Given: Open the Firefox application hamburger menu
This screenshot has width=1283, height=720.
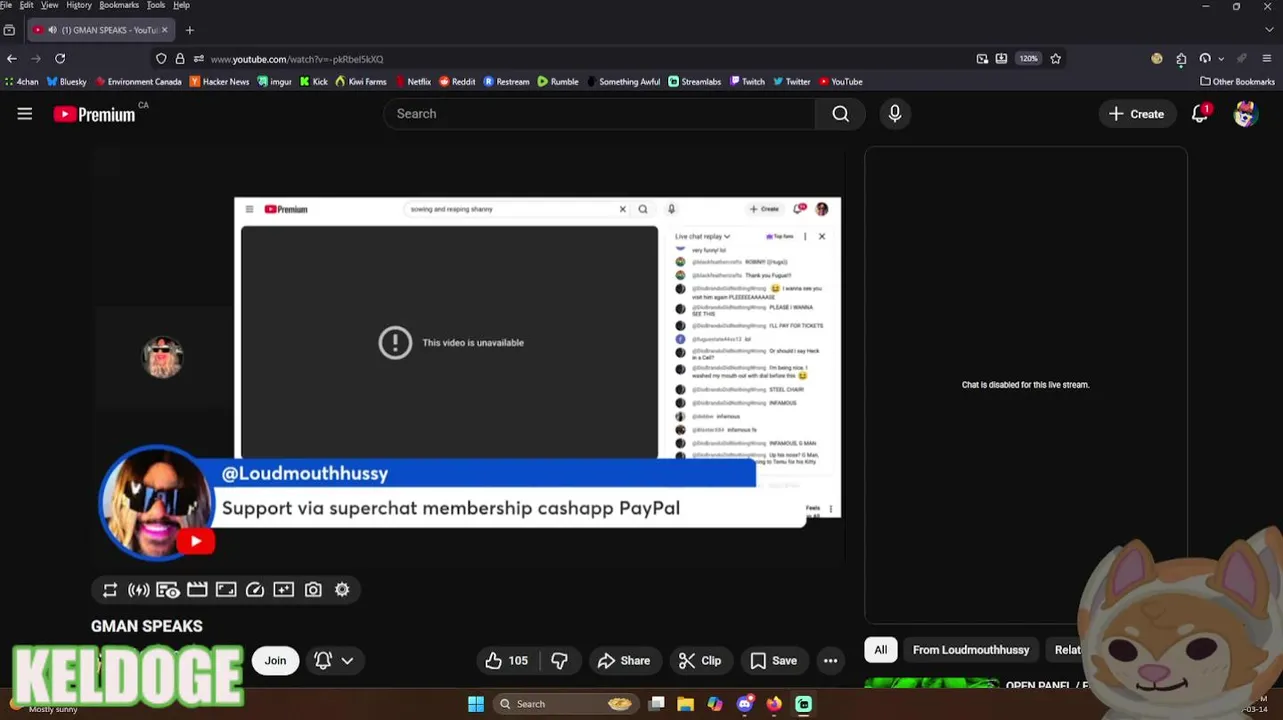Looking at the screenshot, I should pyautogui.click(x=1267, y=59).
